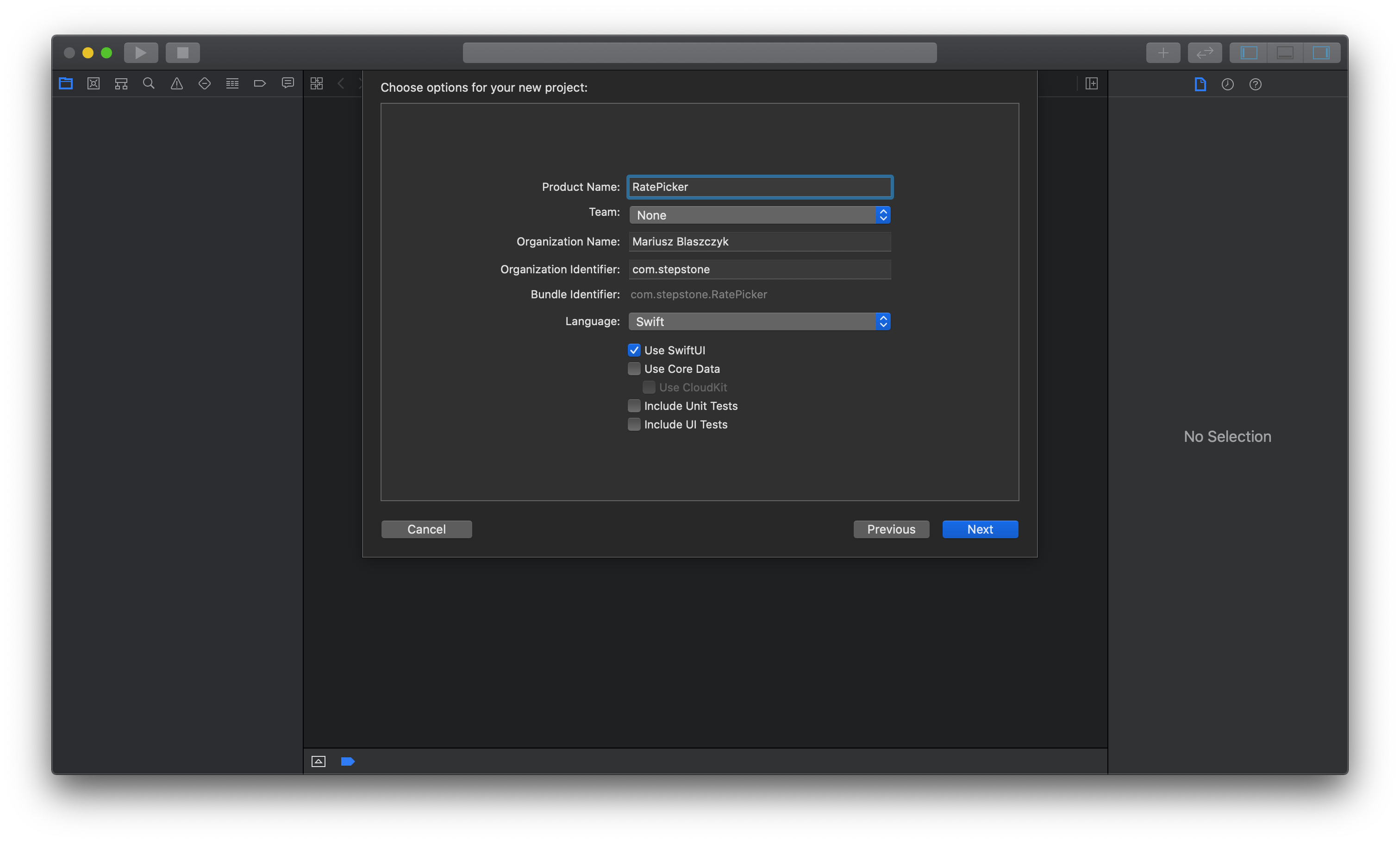The height and width of the screenshot is (843, 1400).
Task: Check Include Unit Tests option
Action: click(x=634, y=406)
